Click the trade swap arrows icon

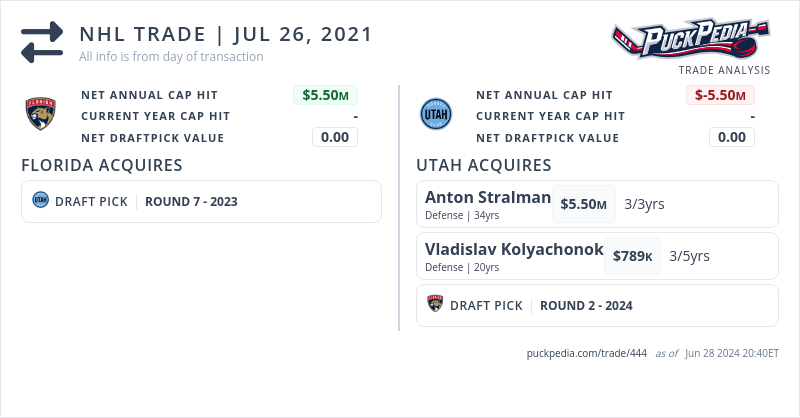pos(42,42)
